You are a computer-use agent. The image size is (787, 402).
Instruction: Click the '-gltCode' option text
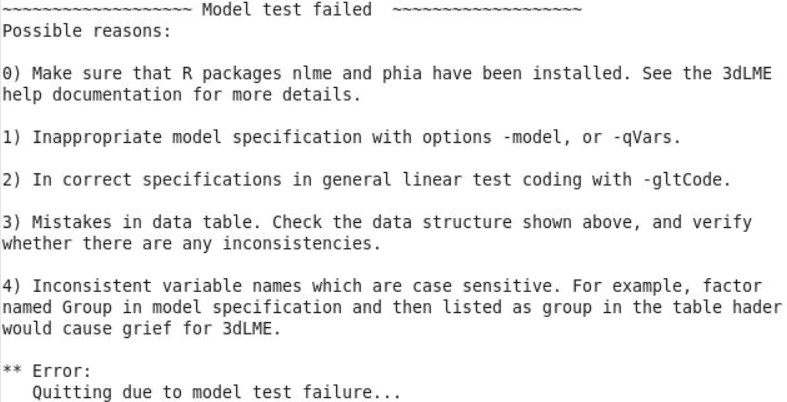tap(687, 180)
